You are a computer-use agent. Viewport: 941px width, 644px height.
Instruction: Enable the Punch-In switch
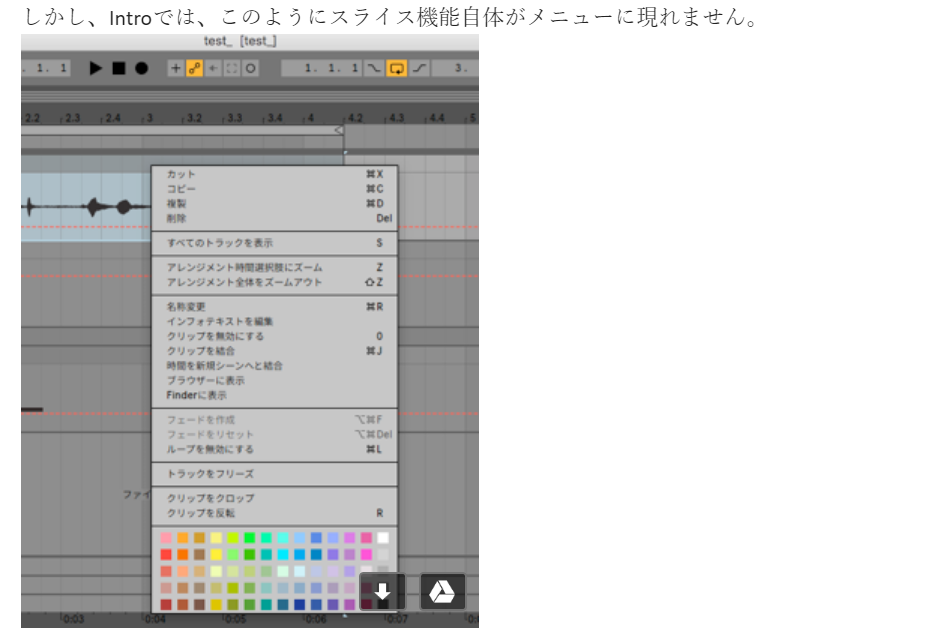[x=374, y=68]
